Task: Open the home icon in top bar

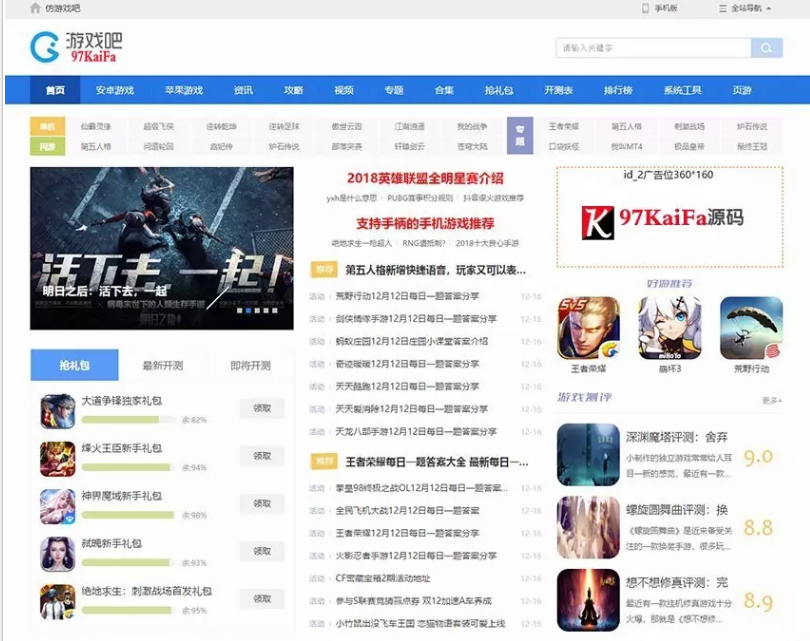Action: click(35, 8)
